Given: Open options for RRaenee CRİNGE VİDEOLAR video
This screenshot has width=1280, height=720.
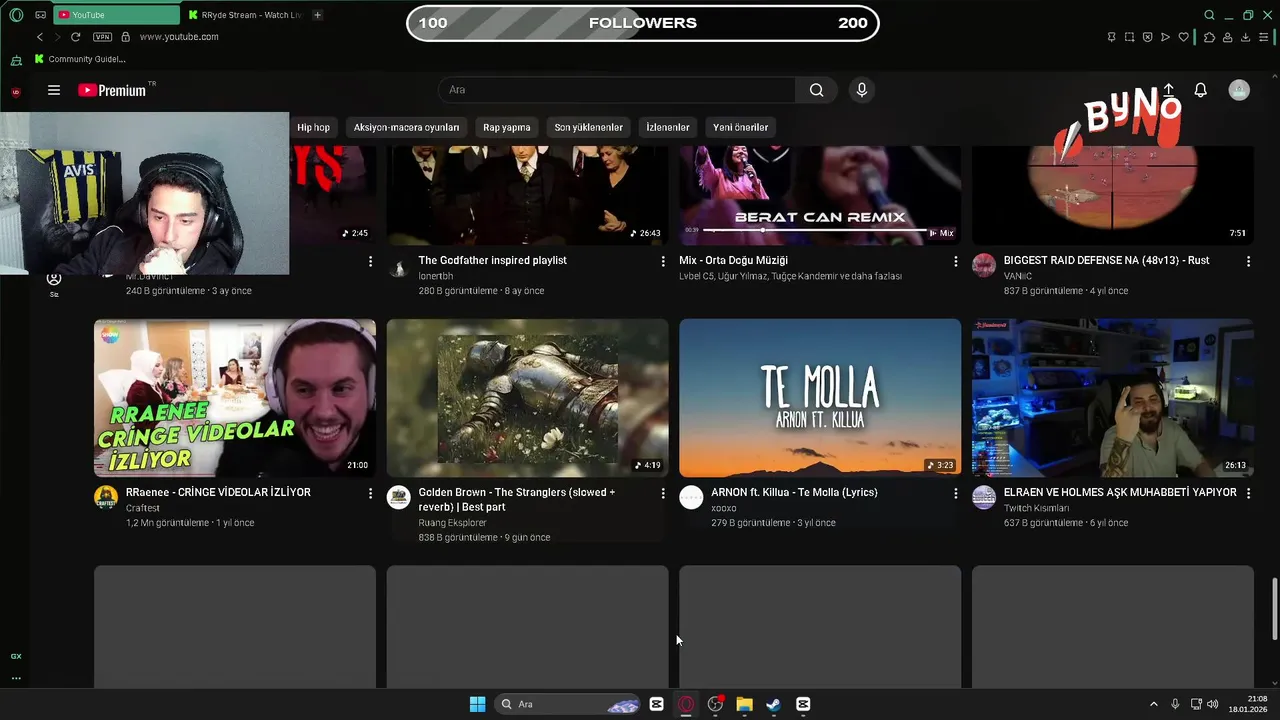Looking at the screenshot, I should tap(370, 493).
